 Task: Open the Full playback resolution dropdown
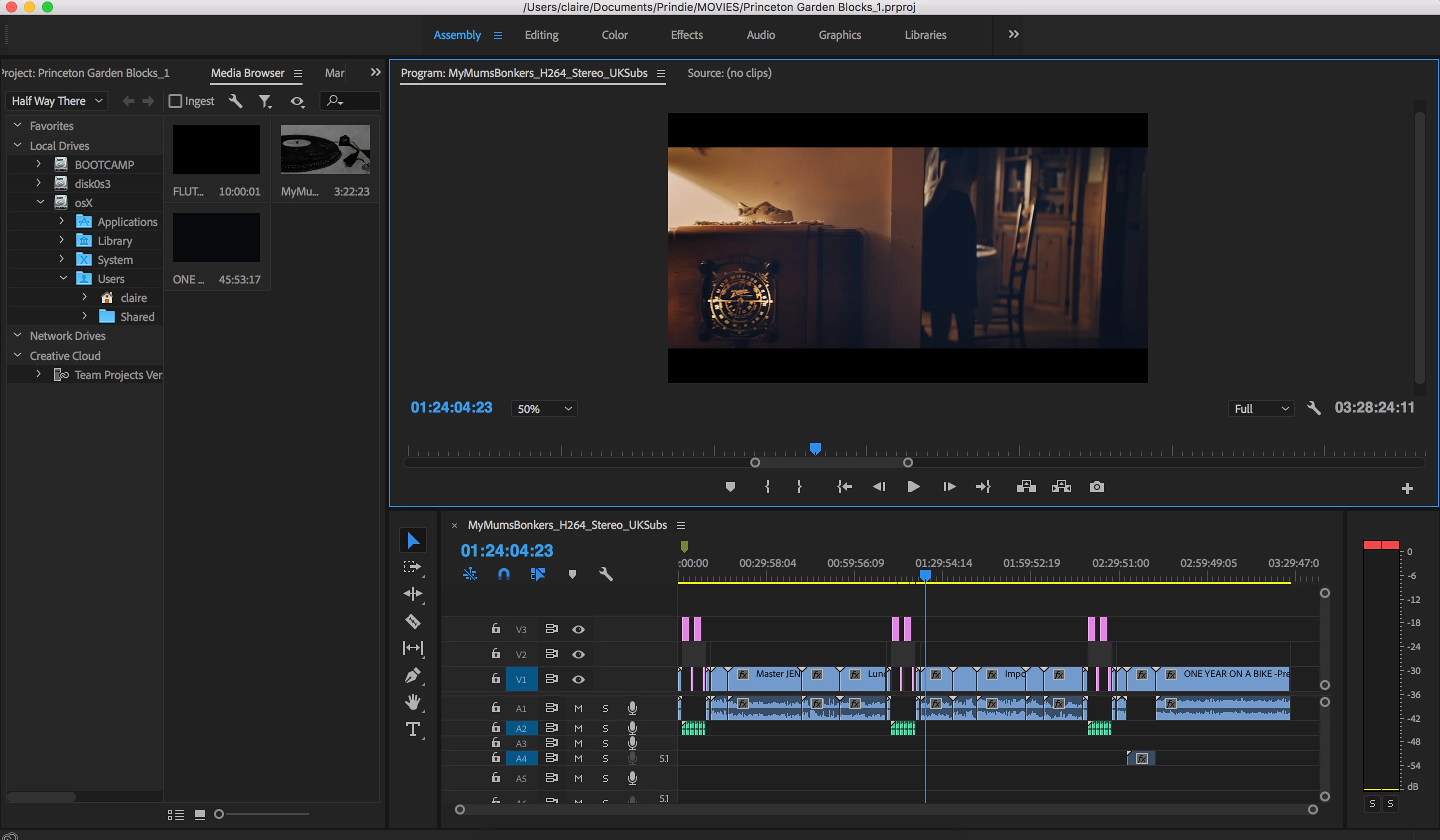1260,408
